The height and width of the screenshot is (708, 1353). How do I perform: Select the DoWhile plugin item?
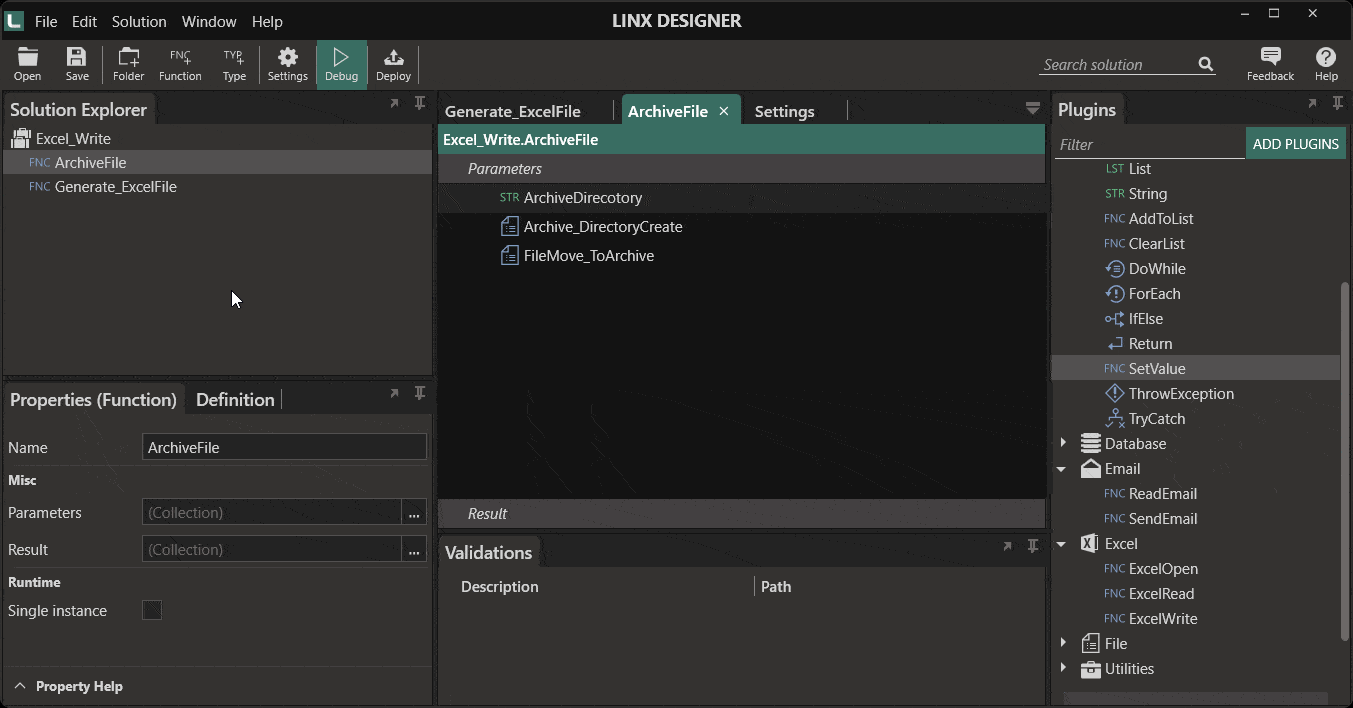click(x=1157, y=269)
